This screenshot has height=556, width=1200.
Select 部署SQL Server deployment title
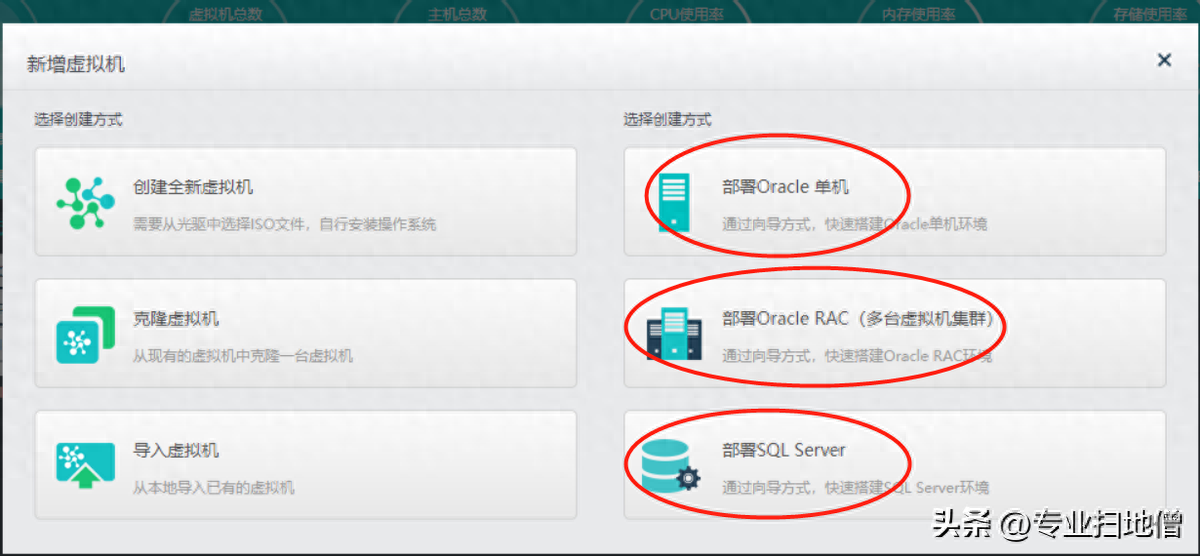[x=783, y=450]
